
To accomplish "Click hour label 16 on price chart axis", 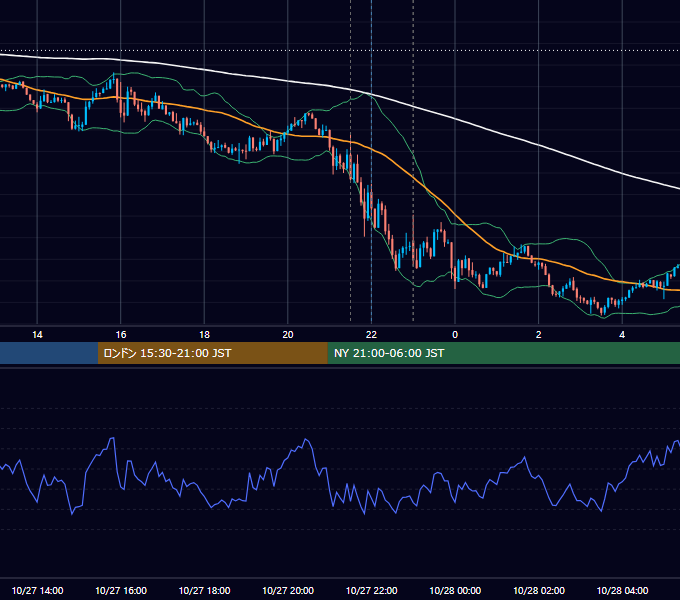I will (x=121, y=335).
